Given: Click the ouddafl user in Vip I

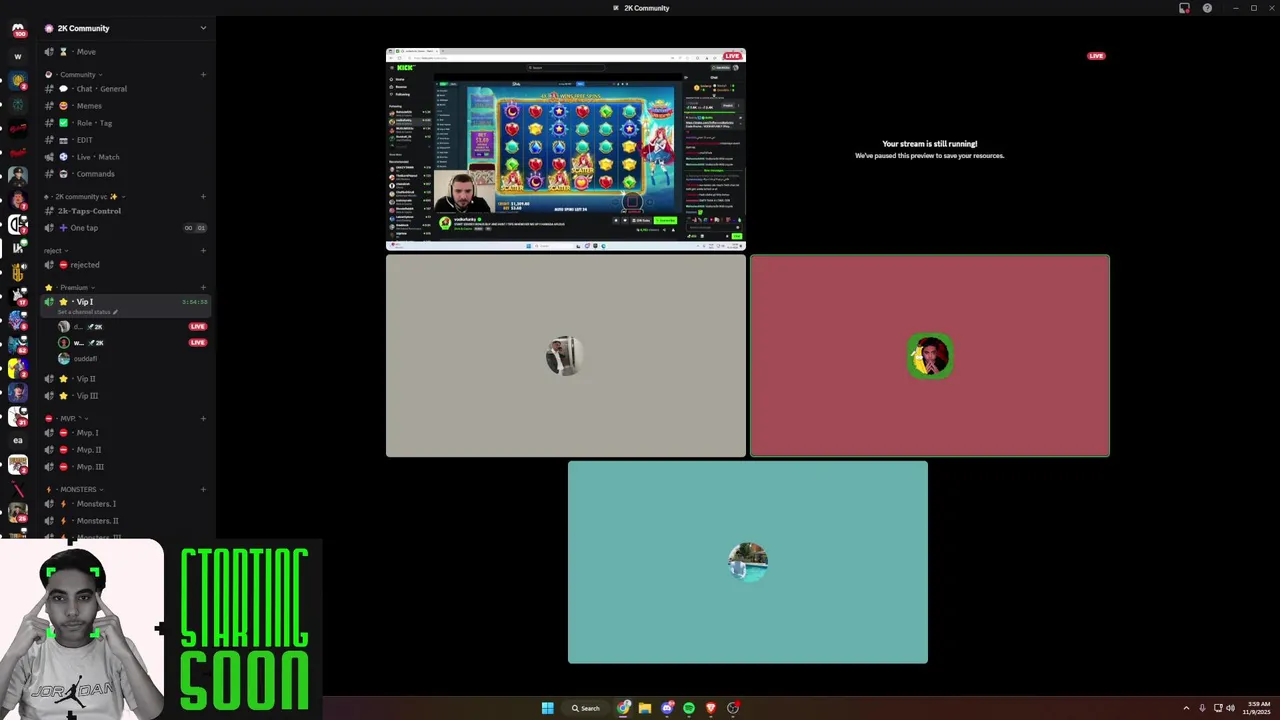Looking at the screenshot, I should [132, 359].
